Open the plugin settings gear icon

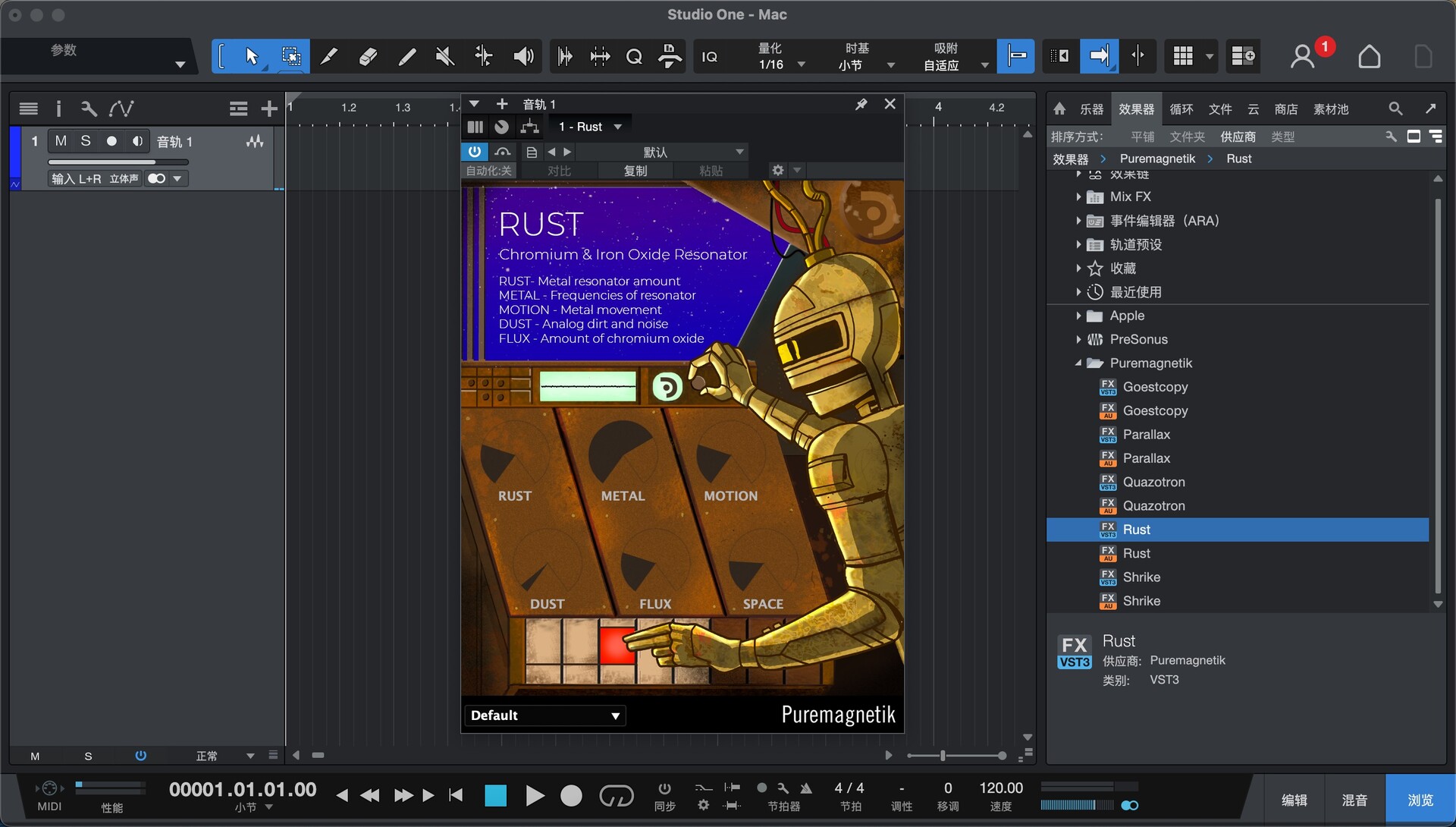777,171
